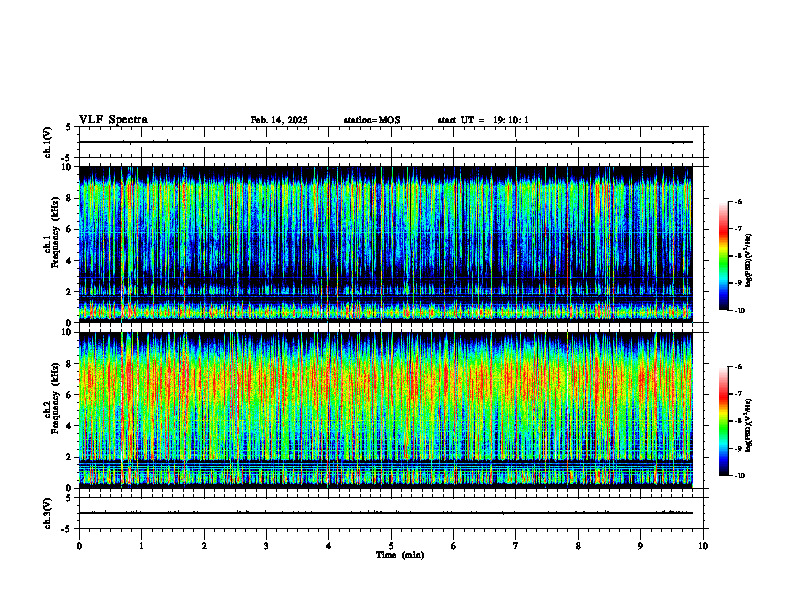Viewport: 792px width, 612px height.
Task: Click inside the ch.2 spectrogram panel
Action: 386,410
